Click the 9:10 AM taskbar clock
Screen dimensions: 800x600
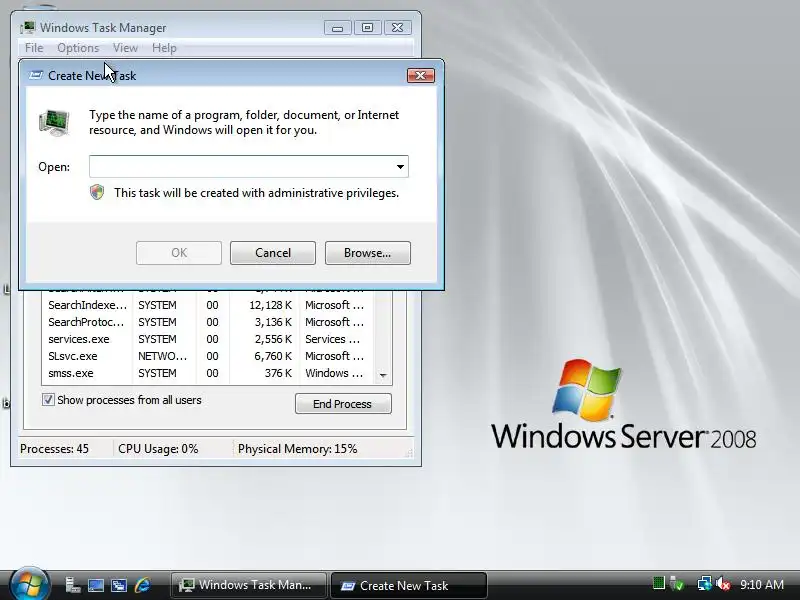pos(762,584)
